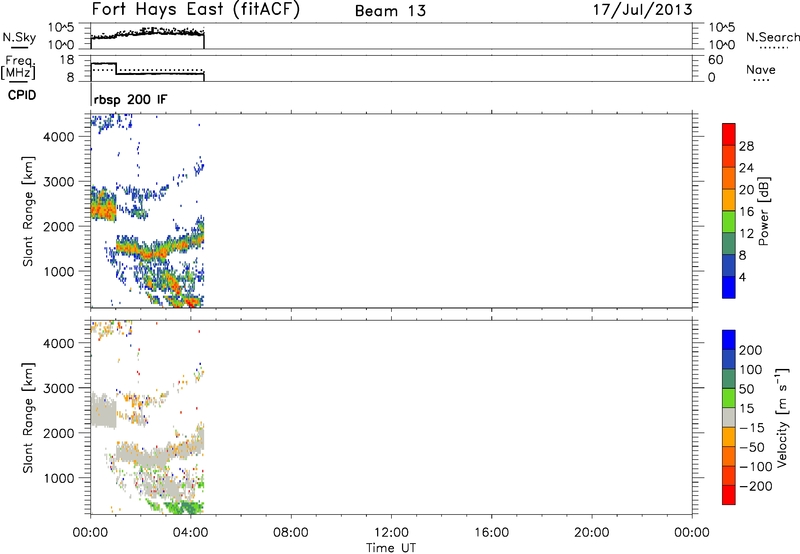Click the "Velocity [m s⁻¹]" colorbar title

coord(781,417)
